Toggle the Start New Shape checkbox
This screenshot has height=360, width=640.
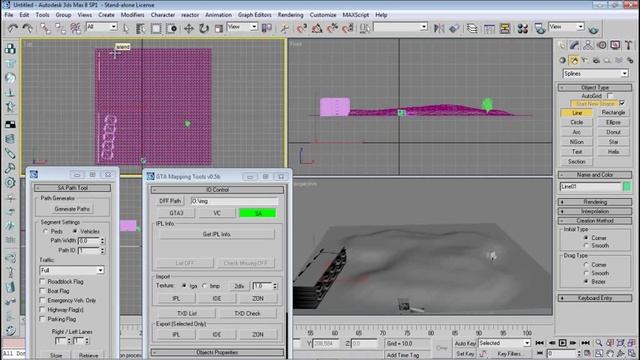click(x=622, y=103)
